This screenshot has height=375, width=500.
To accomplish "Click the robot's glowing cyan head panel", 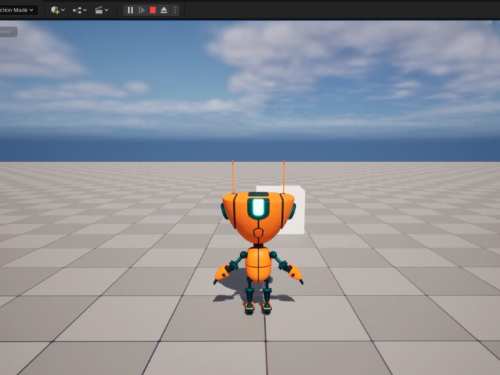I will coord(258,207).
